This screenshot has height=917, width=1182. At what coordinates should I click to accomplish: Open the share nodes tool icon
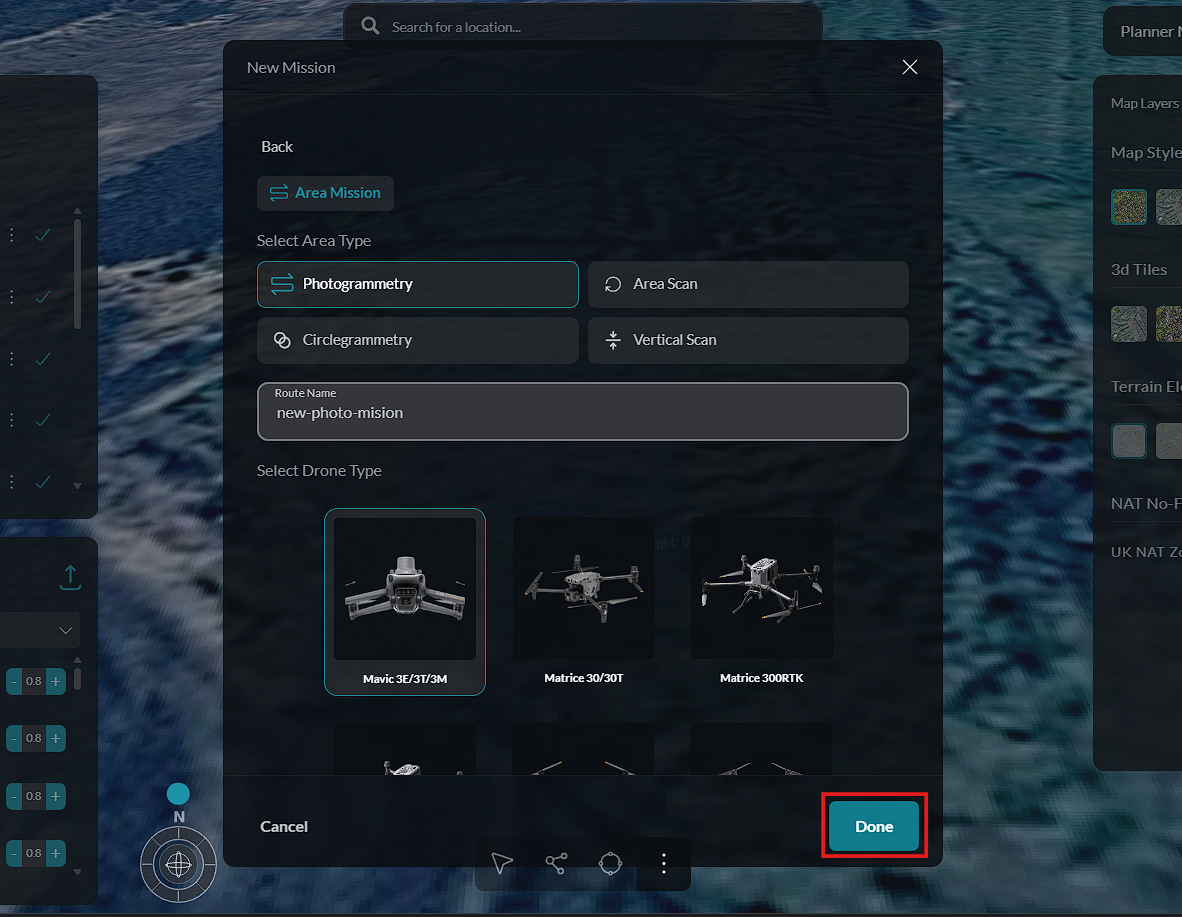[556, 863]
